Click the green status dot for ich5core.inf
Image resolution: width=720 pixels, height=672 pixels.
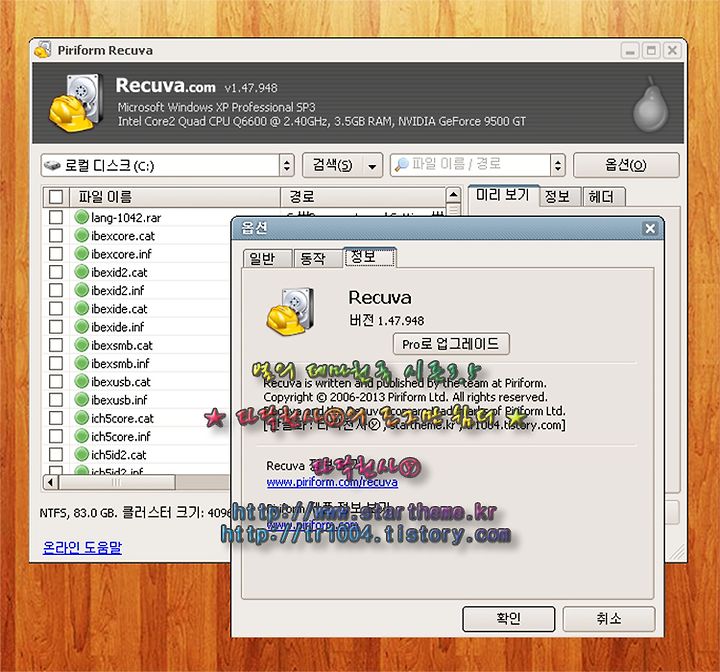point(81,435)
